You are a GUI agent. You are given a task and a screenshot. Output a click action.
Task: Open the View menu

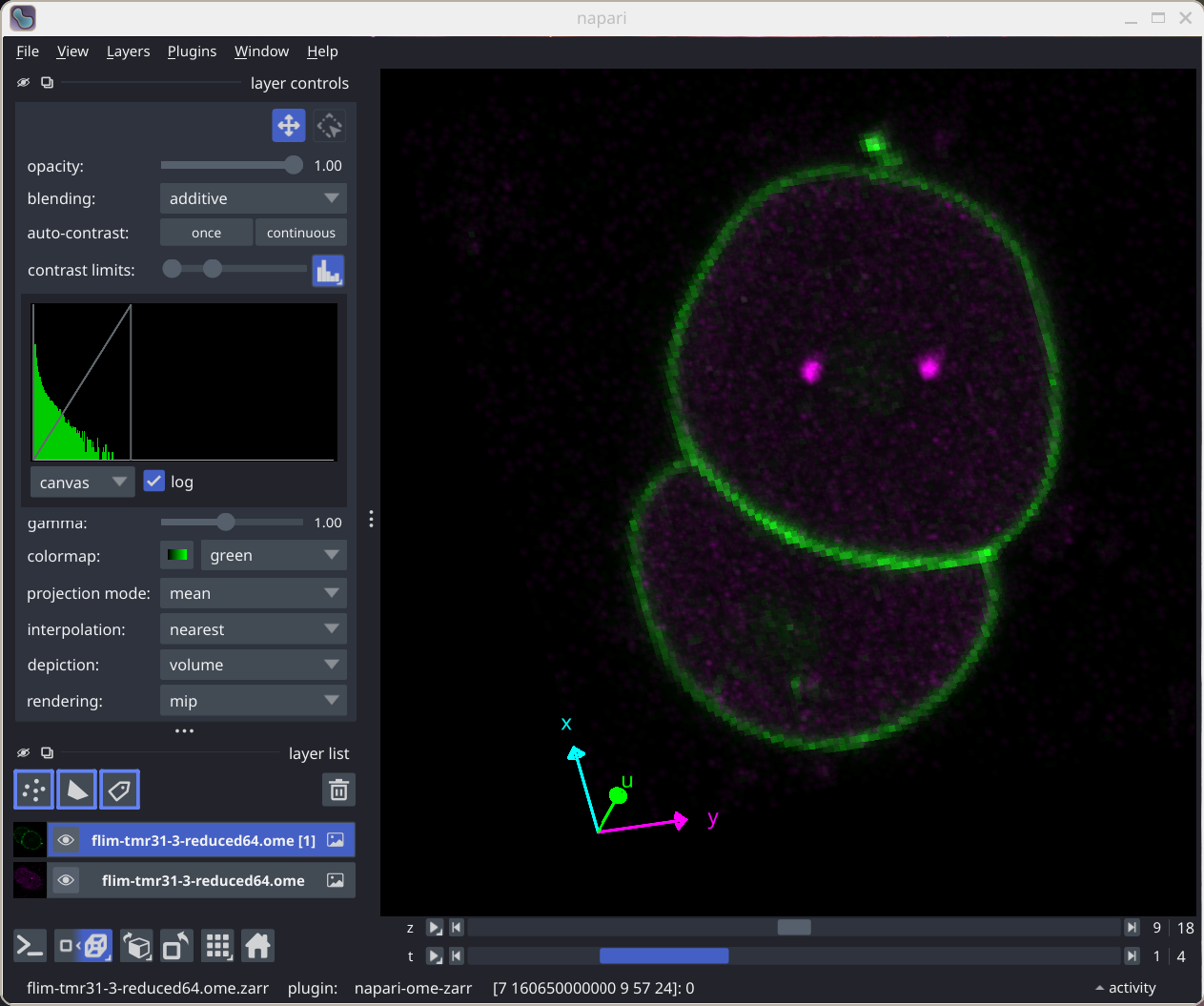click(x=72, y=51)
